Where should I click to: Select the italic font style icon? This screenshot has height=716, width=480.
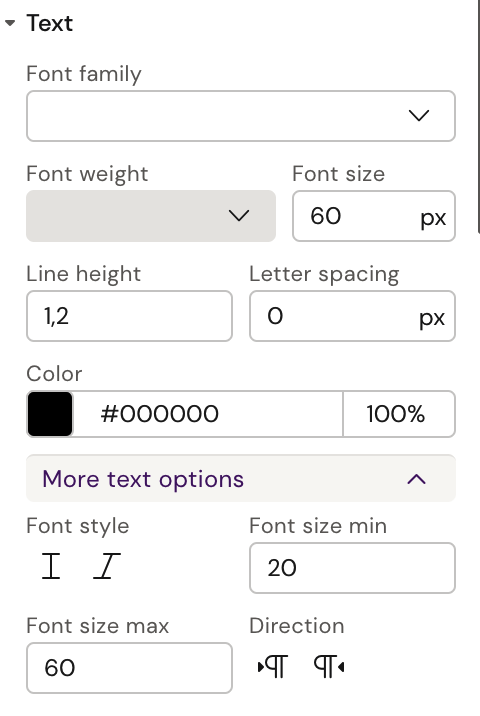pos(107,566)
